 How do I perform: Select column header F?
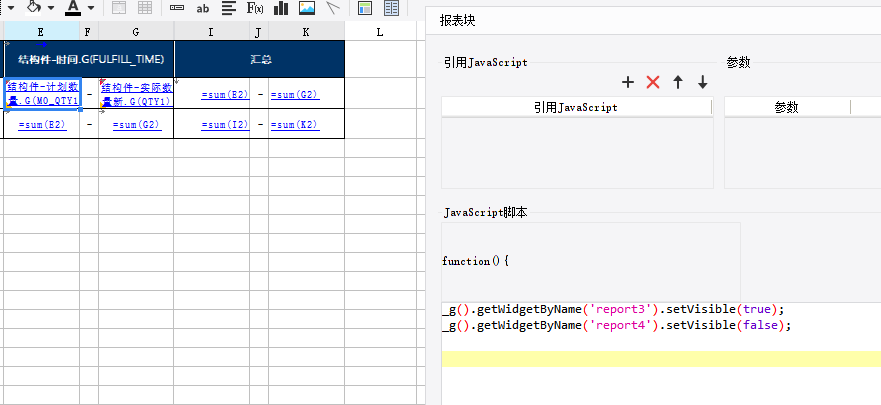point(89,32)
